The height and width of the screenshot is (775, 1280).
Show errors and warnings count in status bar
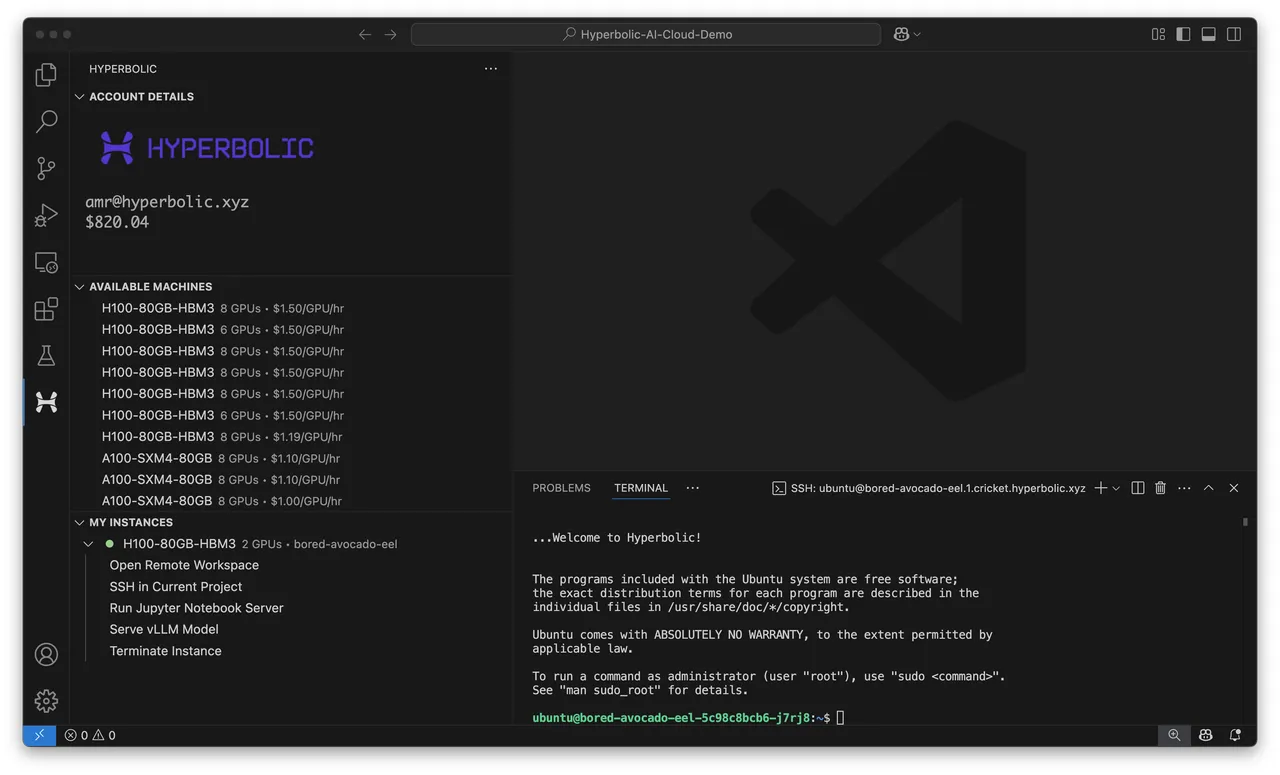(x=90, y=735)
